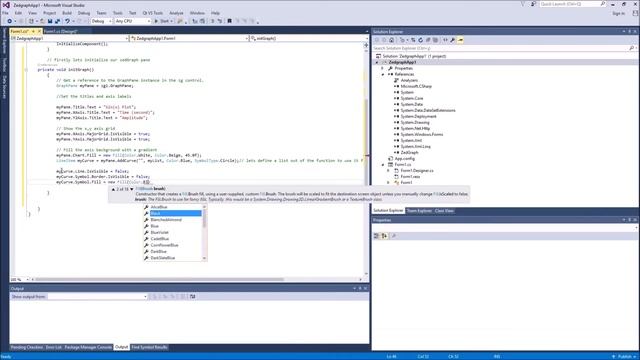Open the Show output from dropdown
640x360 pixels.
(97, 296)
